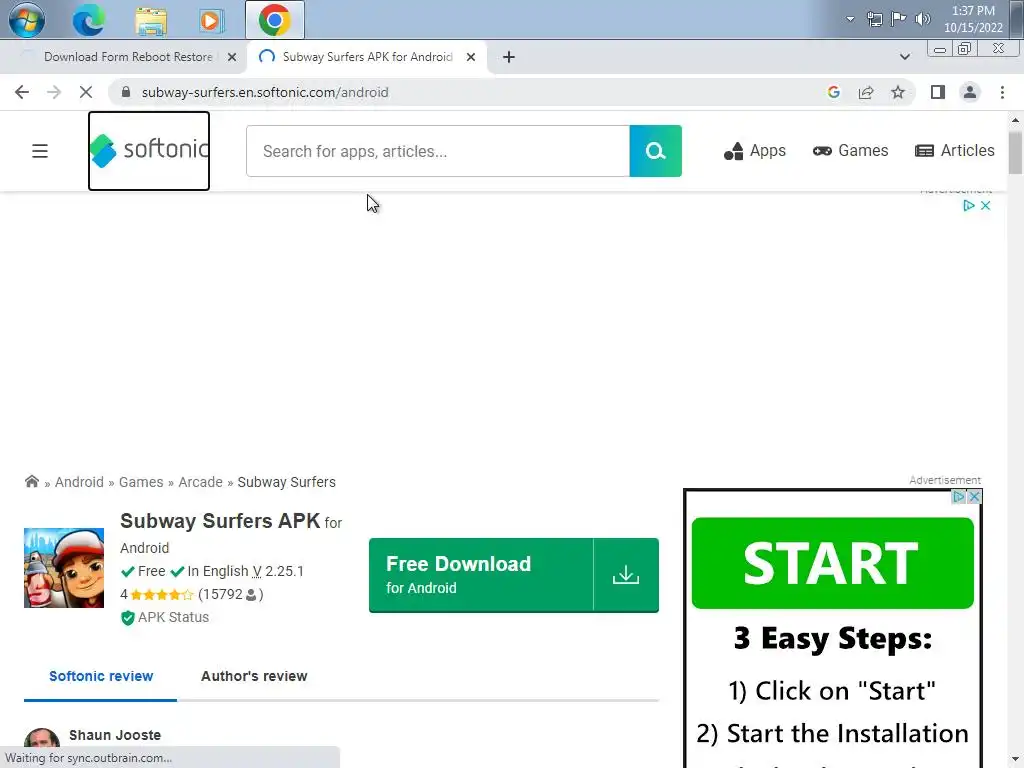Click the Subway Surfers app thumbnail
Image resolution: width=1024 pixels, height=768 pixels.
coord(64,568)
